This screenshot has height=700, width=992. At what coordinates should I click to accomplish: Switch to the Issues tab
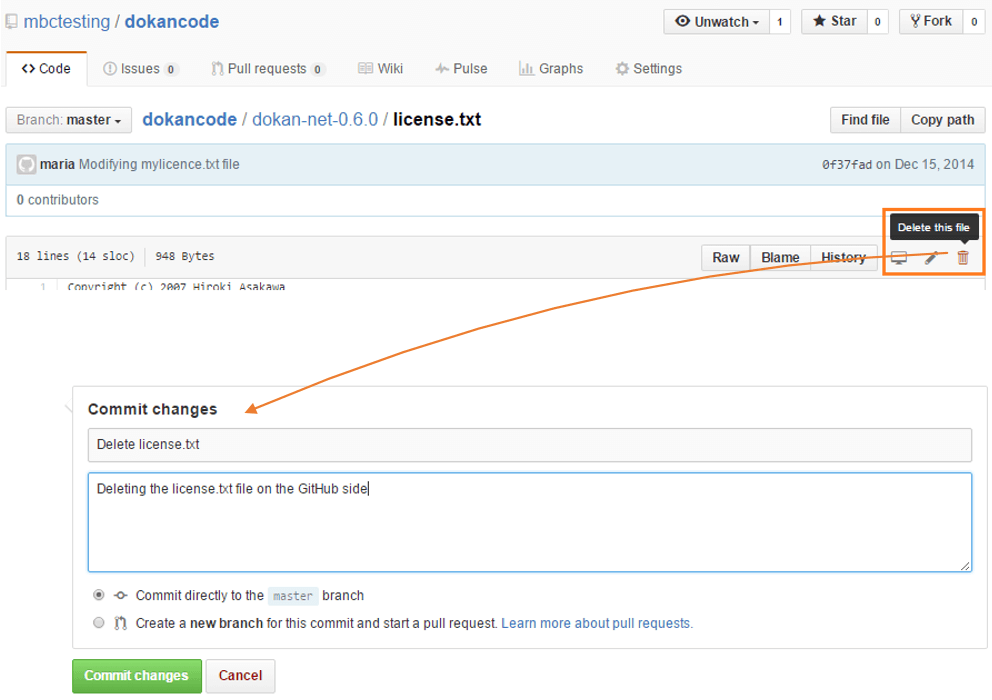click(140, 69)
